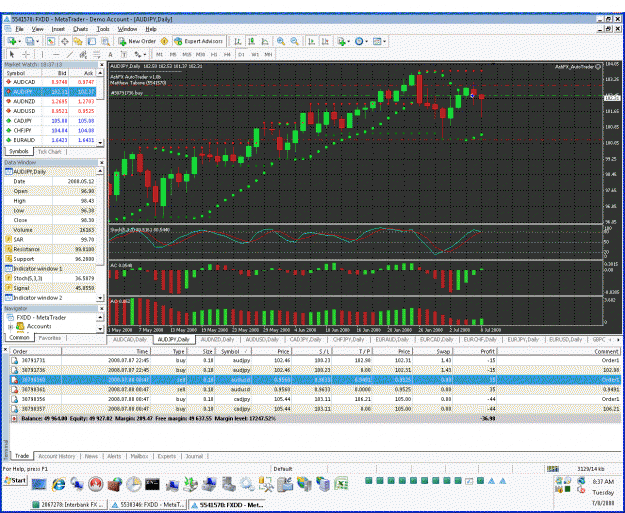Select the MN timeframe
Image resolution: width=625 pixels, height=513 pixels.
(x=268, y=54)
